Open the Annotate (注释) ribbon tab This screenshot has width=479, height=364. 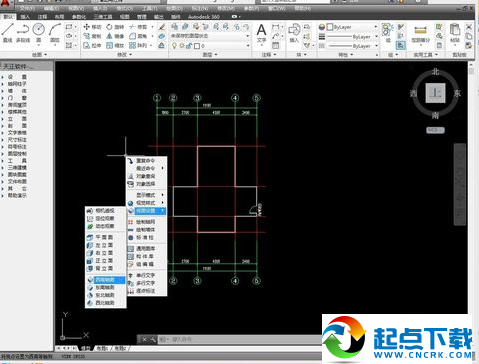tap(42, 17)
